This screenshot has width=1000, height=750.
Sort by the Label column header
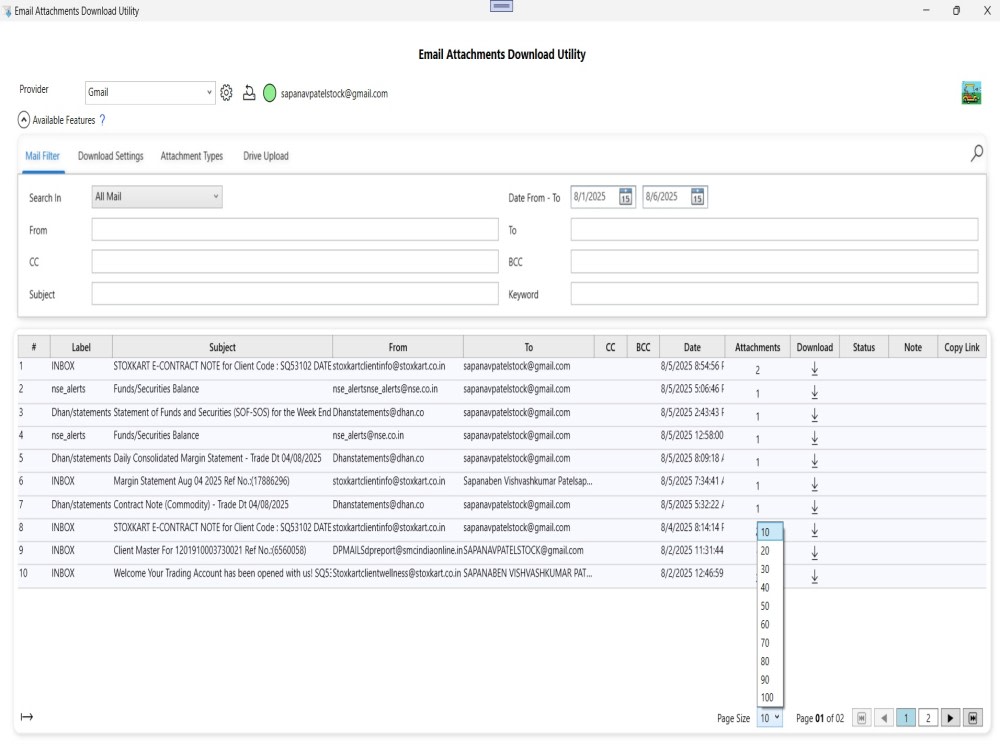pyautogui.click(x=81, y=347)
